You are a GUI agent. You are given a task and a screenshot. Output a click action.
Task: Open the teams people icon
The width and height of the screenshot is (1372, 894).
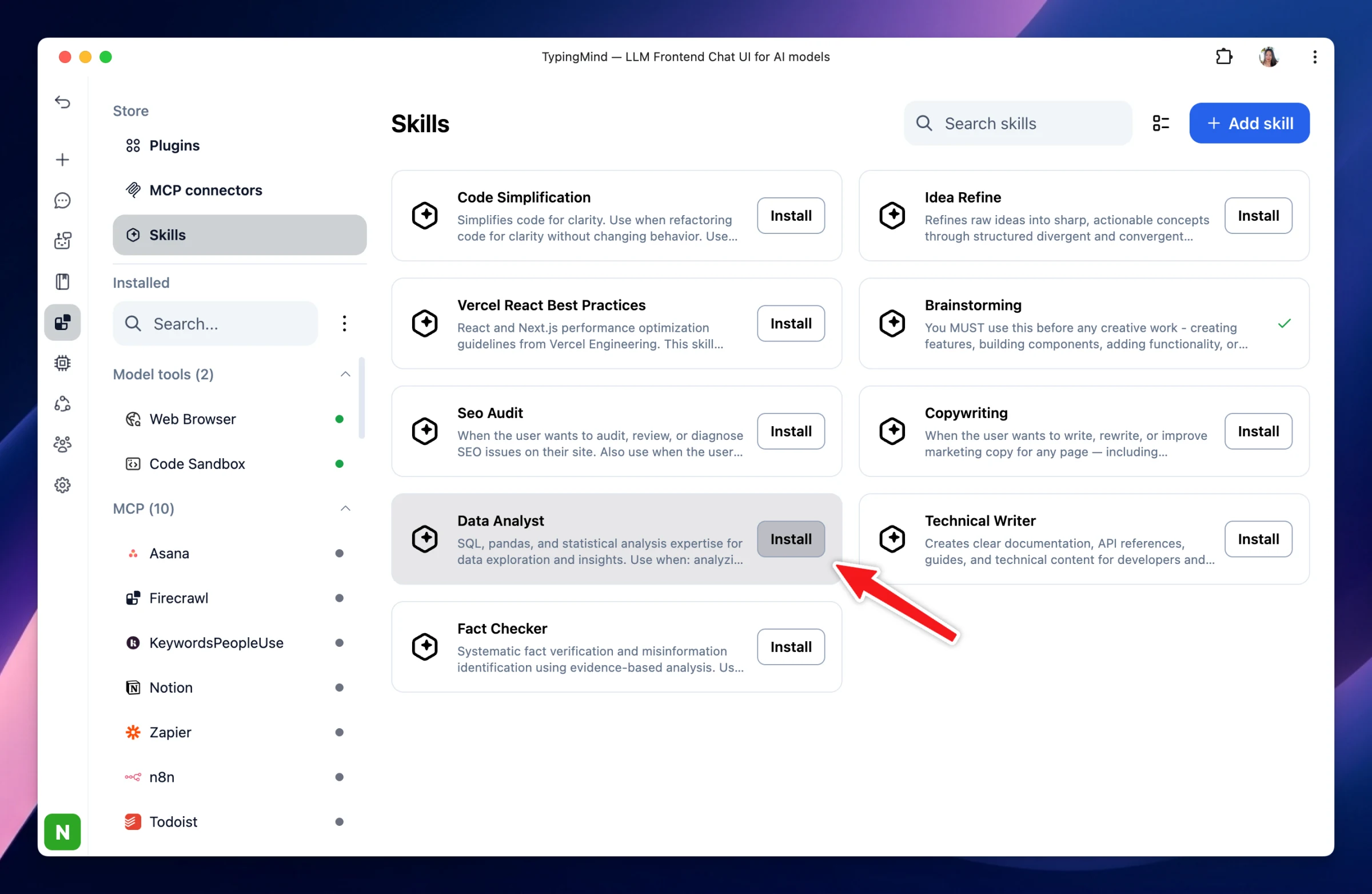tap(62, 444)
